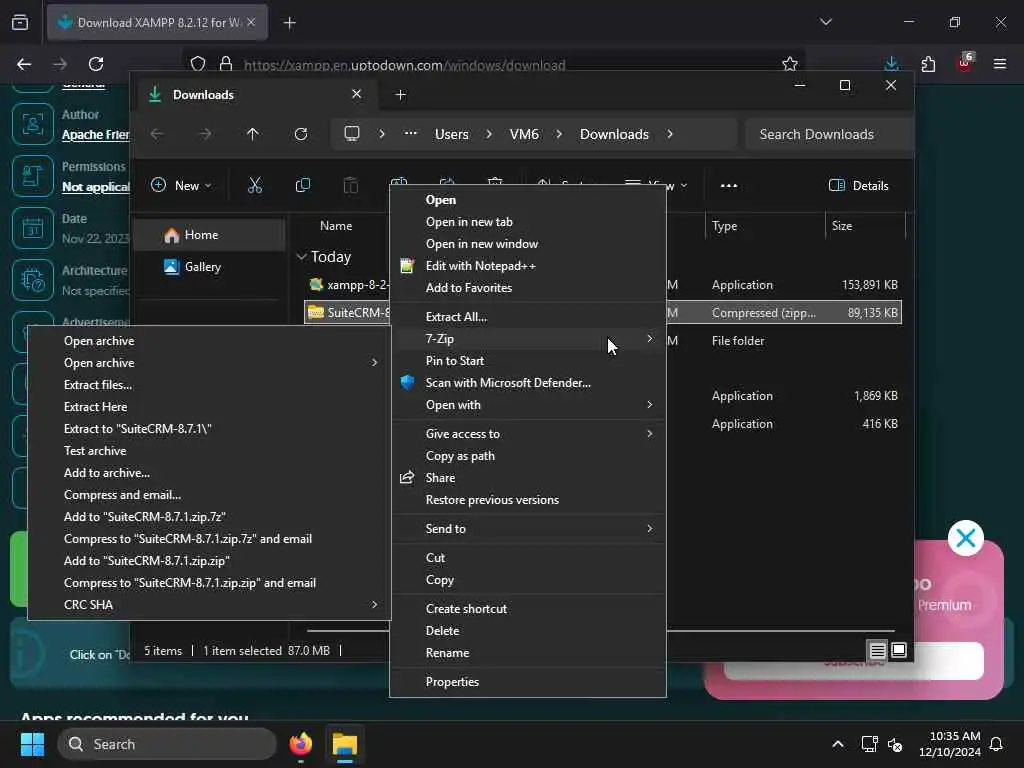Choose Pin to Start
This screenshot has height=768, width=1024.
pos(528,360)
